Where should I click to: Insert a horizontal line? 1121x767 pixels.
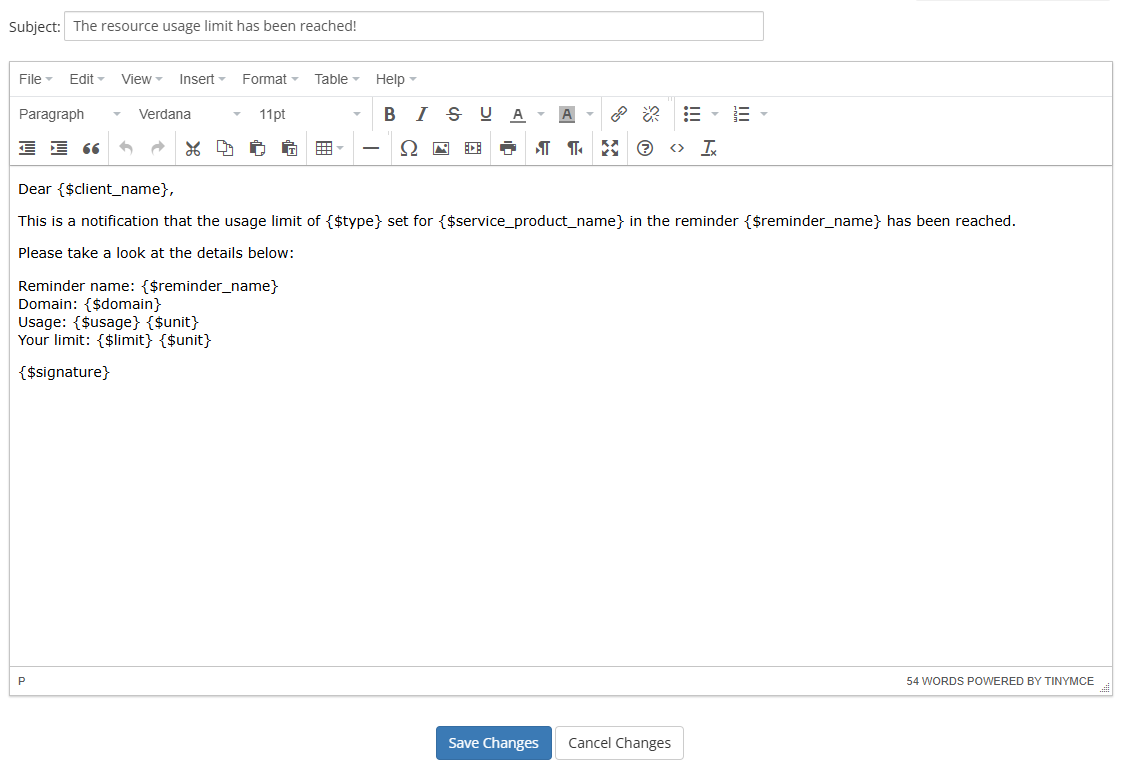(371, 148)
